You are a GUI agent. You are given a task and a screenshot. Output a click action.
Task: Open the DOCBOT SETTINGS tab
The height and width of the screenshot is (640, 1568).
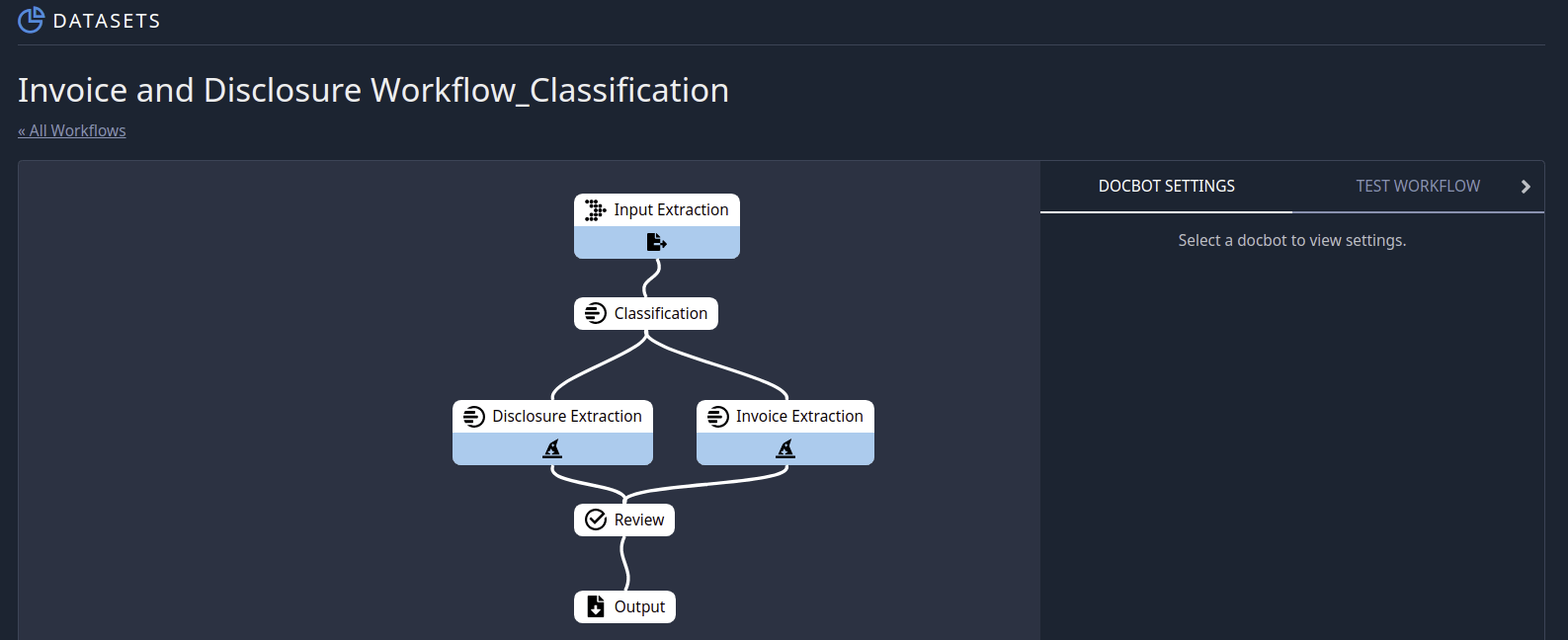pos(1166,186)
